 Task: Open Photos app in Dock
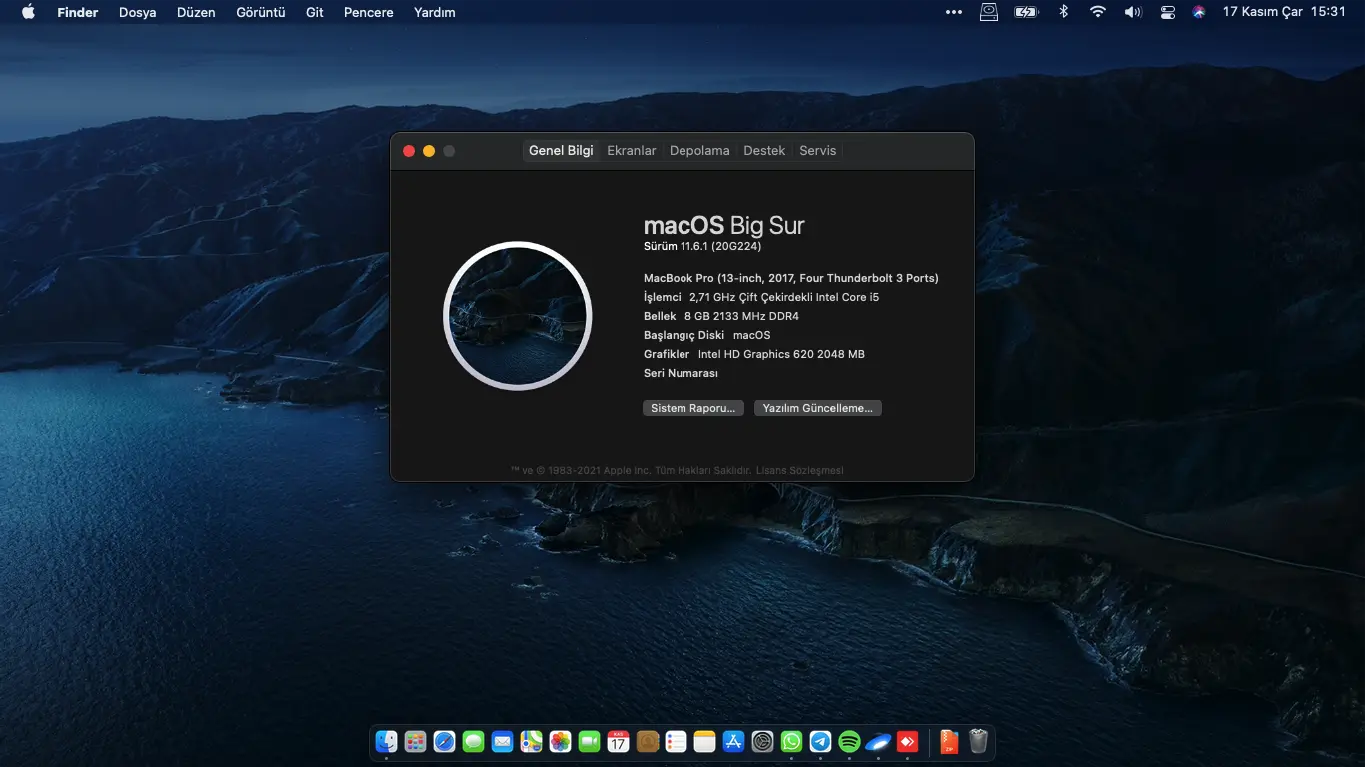(560, 742)
